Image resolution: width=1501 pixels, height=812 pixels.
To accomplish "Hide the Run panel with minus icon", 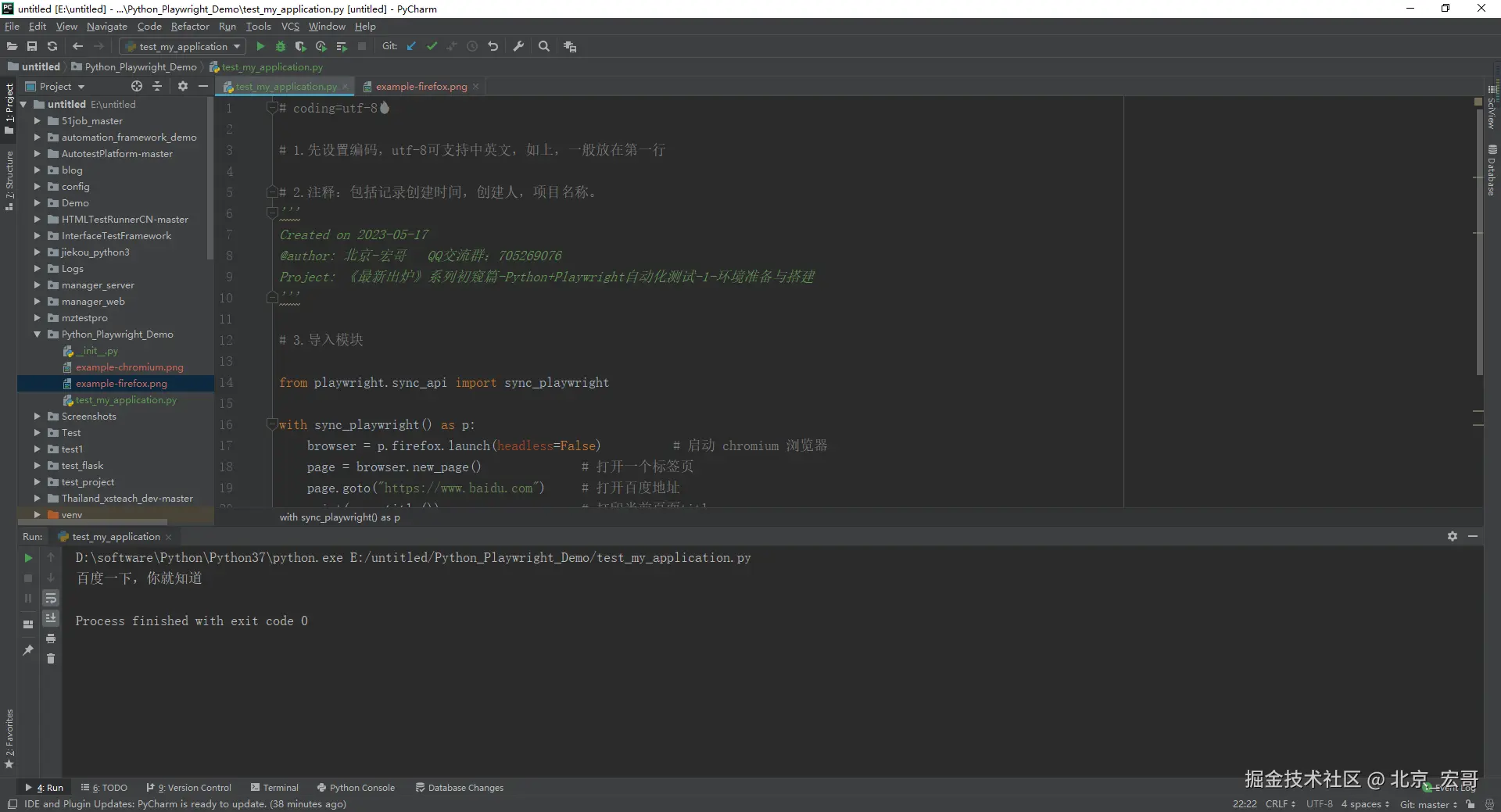I will click(1473, 537).
